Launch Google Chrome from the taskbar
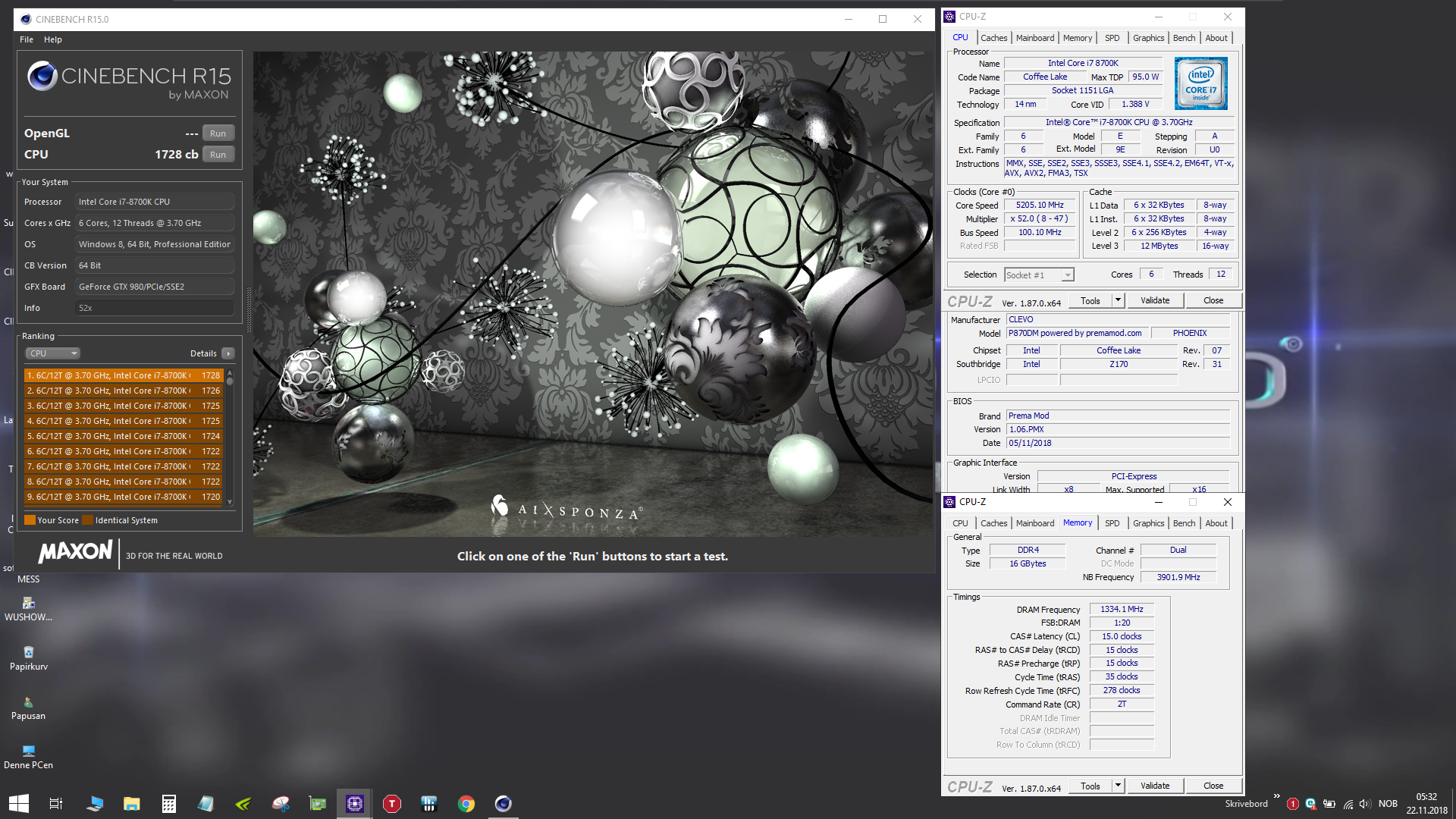The width and height of the screenshot is (1456, 819). pyautogui.click(x=466, y=803)
